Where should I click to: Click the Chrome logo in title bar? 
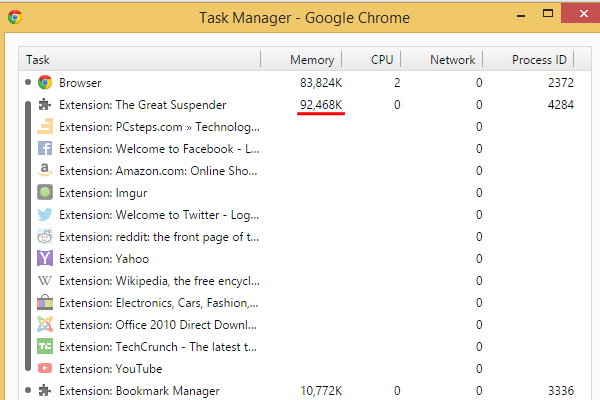[15, 17]
